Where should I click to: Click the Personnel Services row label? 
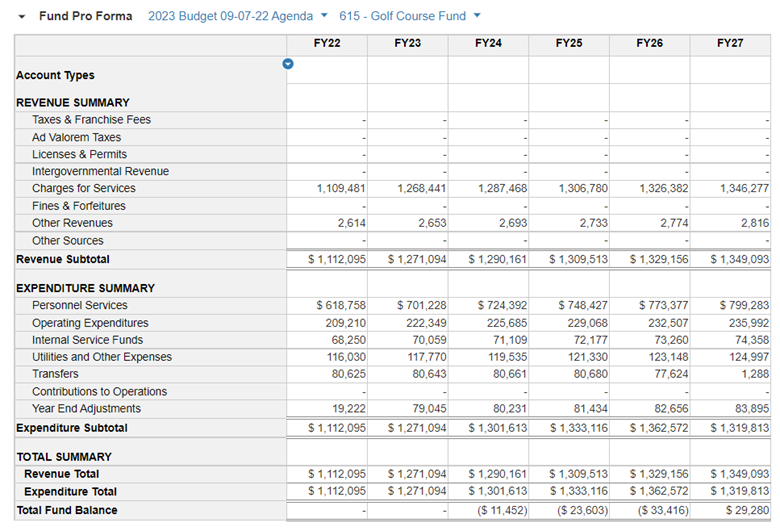coord(80,305)
